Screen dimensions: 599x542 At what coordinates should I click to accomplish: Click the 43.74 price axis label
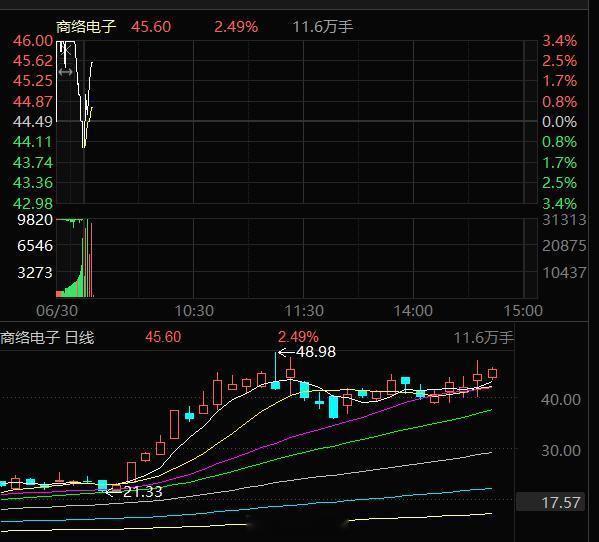click(x=33, y=162)
